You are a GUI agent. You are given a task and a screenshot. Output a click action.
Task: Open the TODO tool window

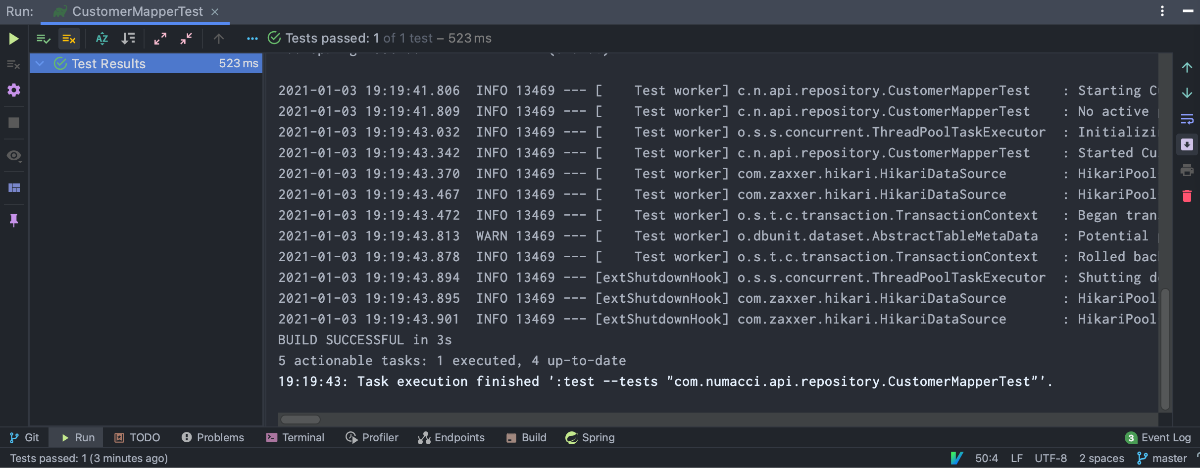pos(136,437)
